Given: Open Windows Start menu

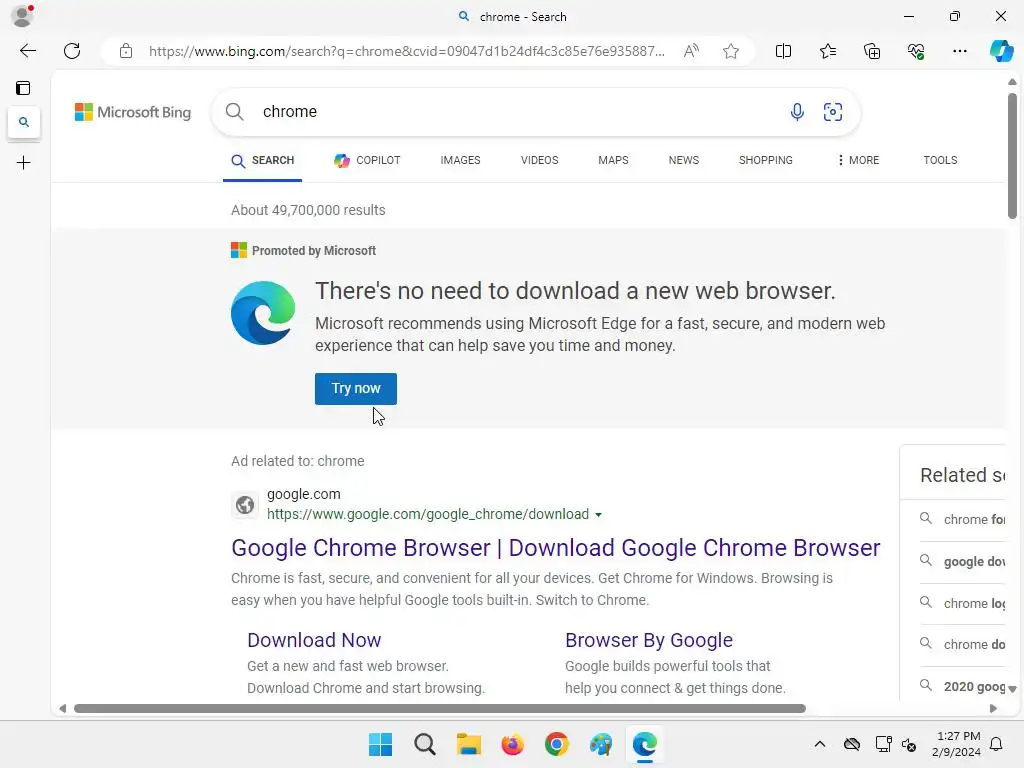Looking at the screenshot, I should coord(380,744).
